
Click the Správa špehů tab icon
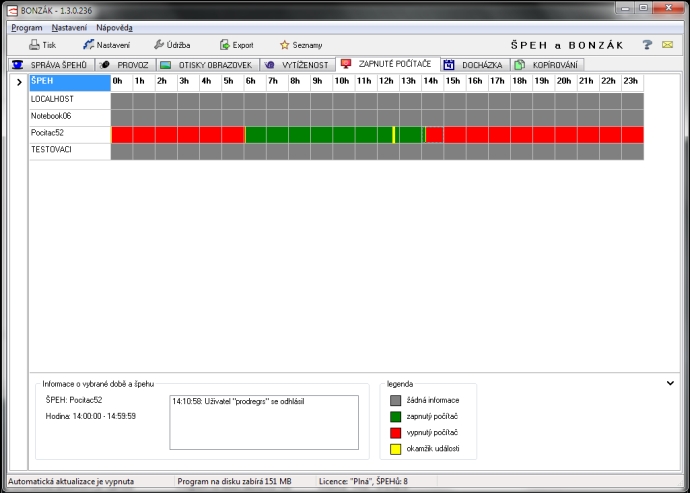[x=18, y=65]
